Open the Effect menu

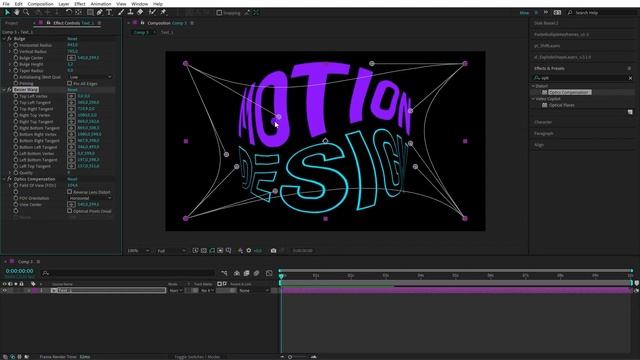pos(80,4)
